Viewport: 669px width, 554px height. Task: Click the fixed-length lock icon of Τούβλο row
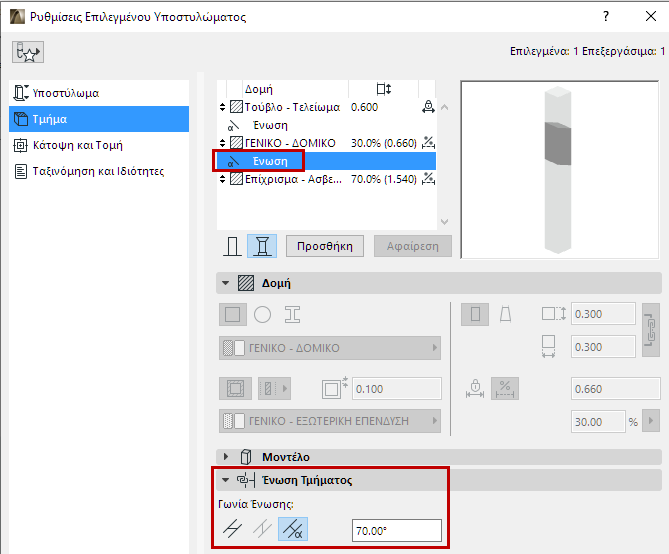tap(428, 107)
